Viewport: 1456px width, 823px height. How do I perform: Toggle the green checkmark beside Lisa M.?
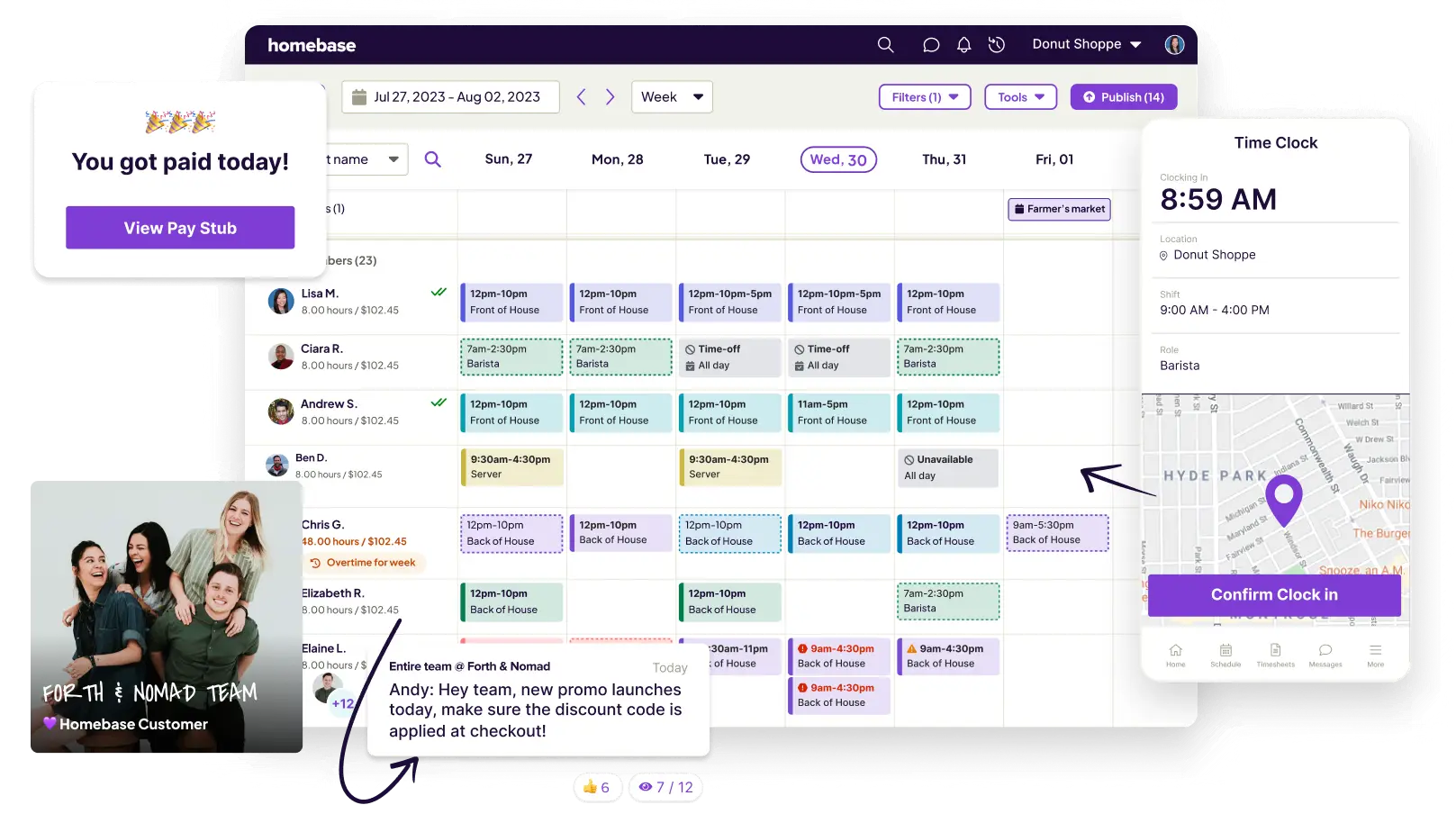pyautogui.click(x=439, y=292)
